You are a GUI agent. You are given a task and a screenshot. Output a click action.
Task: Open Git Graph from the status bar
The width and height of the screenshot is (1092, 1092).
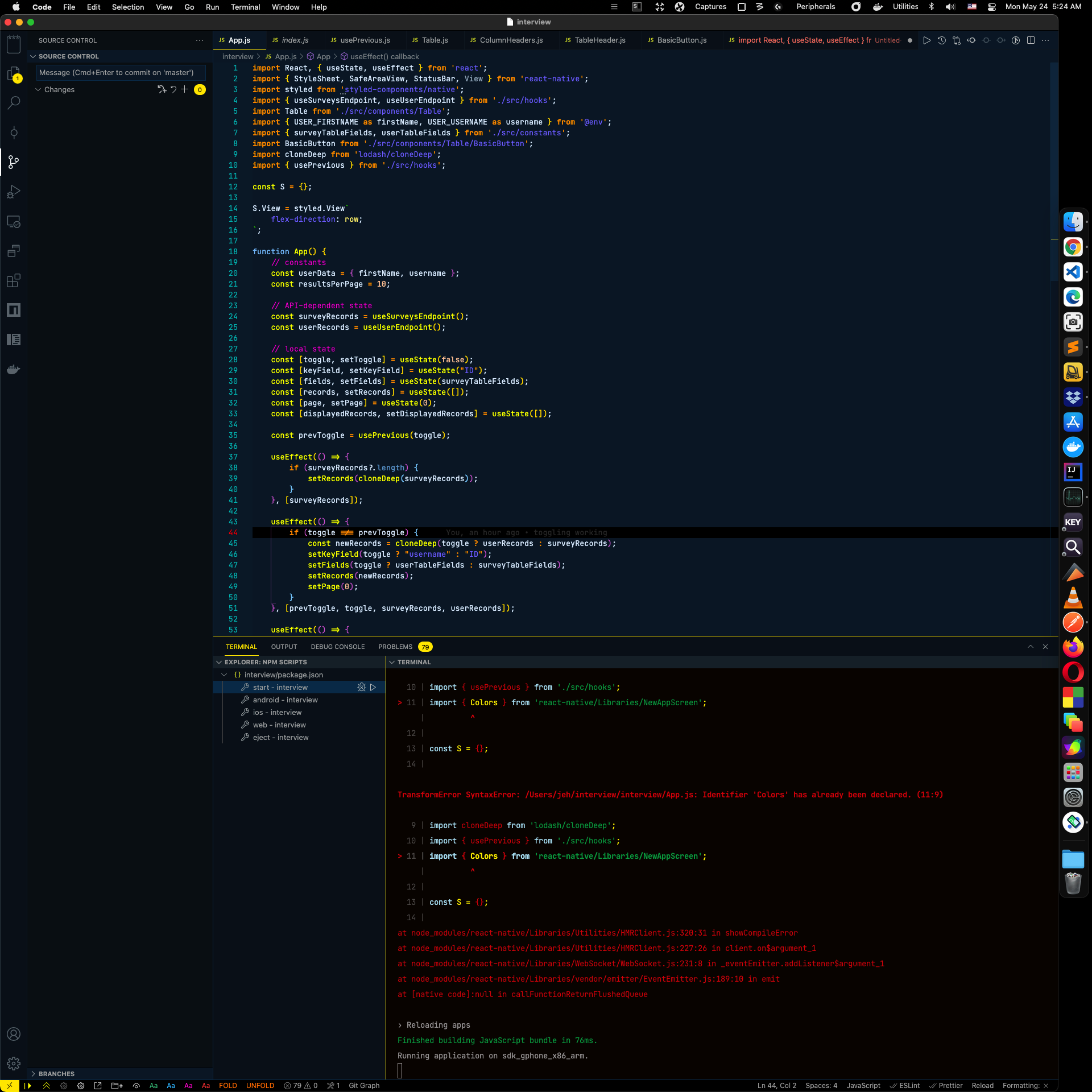point(363,1085)
